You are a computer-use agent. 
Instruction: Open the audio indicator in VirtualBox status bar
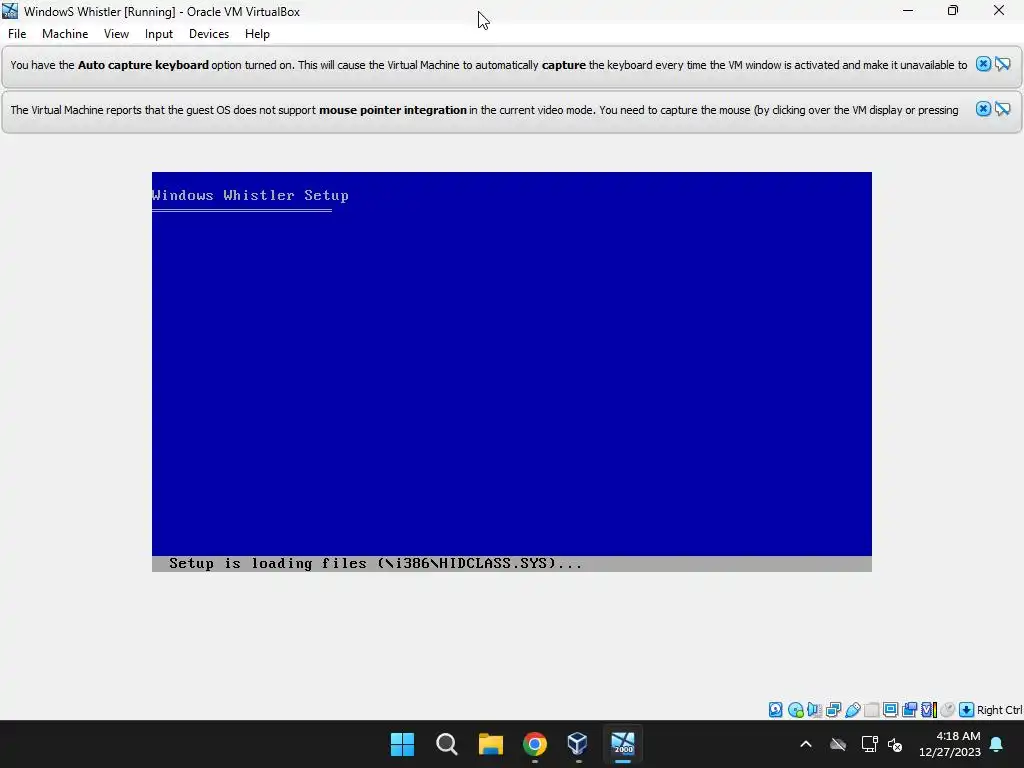click(x=814, y=710)
